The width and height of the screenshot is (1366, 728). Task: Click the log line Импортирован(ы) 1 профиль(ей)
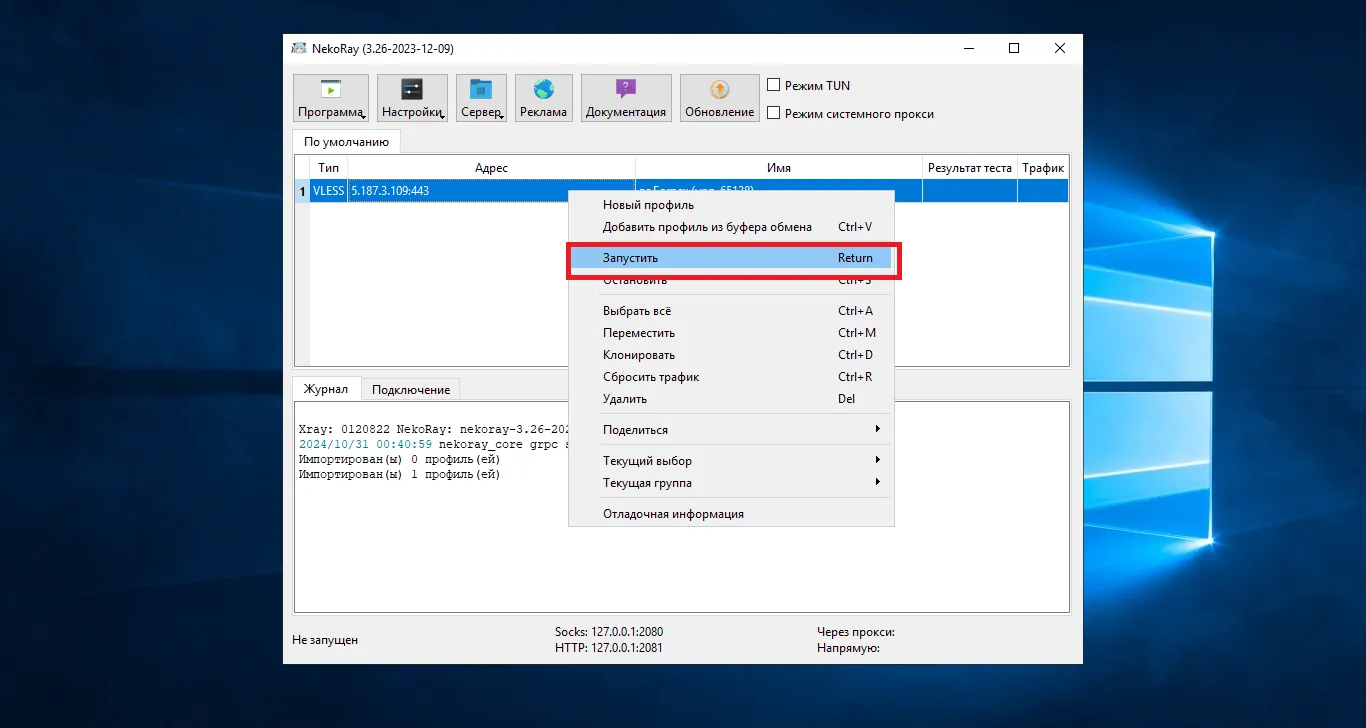click(x=400, y=474)
